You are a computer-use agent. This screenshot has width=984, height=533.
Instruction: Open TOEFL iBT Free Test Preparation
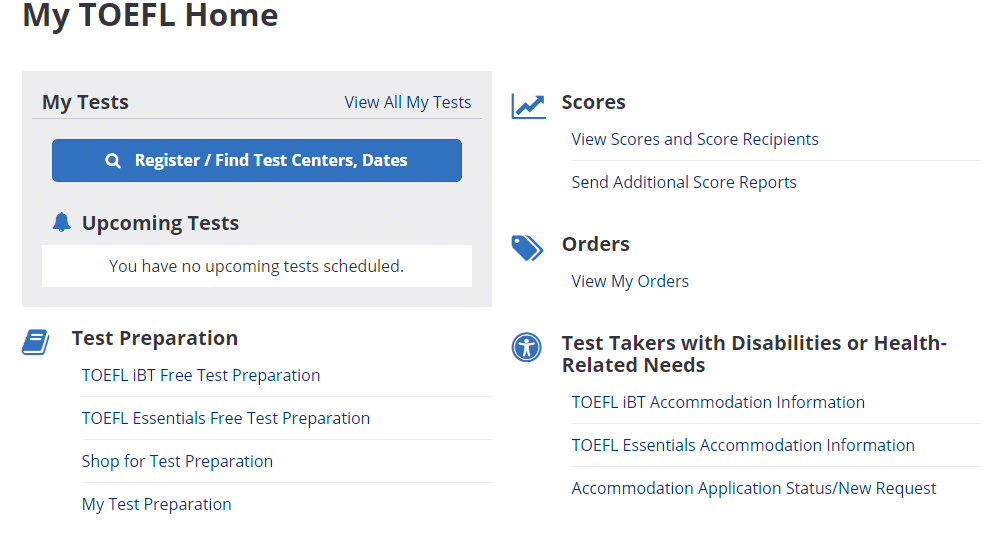coord(201,375)
